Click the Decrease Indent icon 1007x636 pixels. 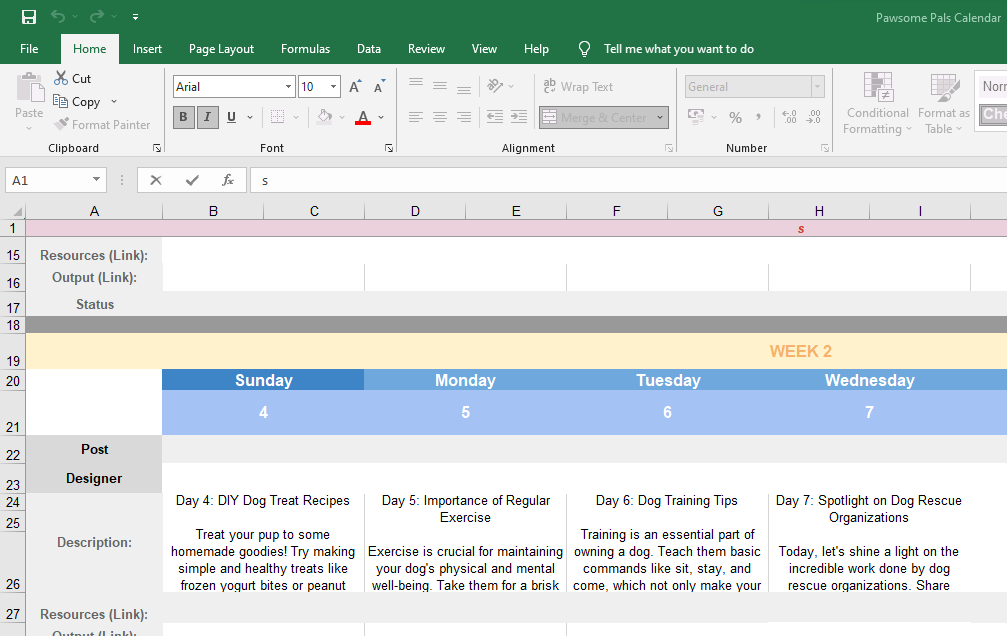pos(495,117)
